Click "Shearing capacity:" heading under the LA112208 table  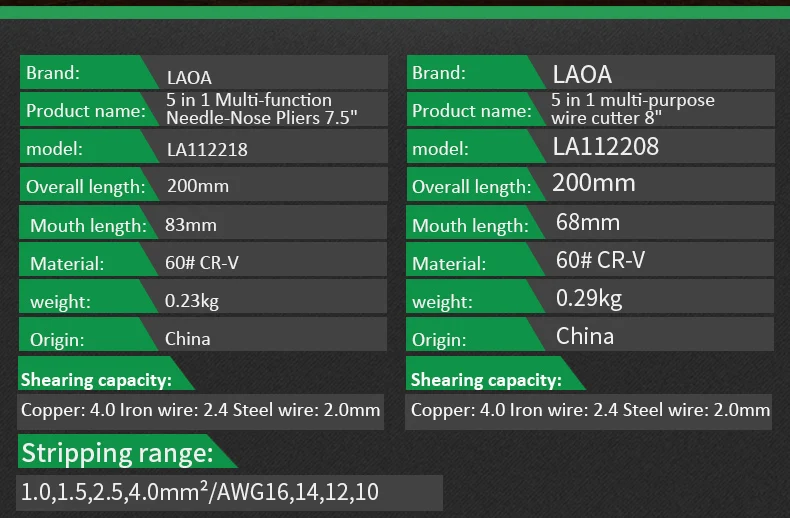click(x=486, y=380)
